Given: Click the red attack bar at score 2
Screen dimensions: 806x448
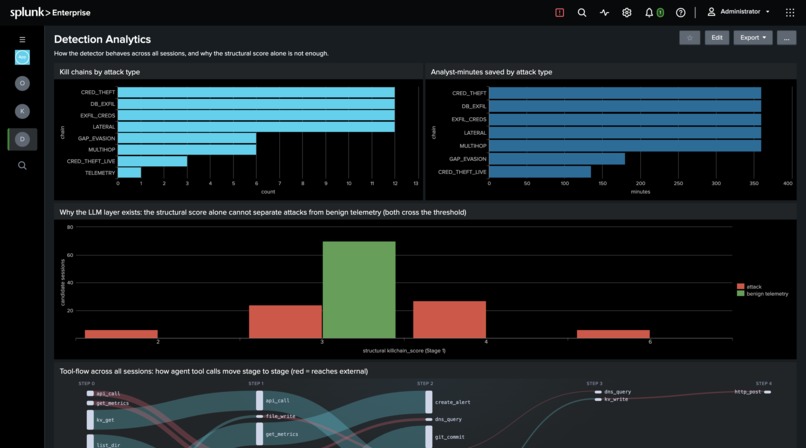Looking at the screenshot, I should pyautogui.click(x=121, y=334).
